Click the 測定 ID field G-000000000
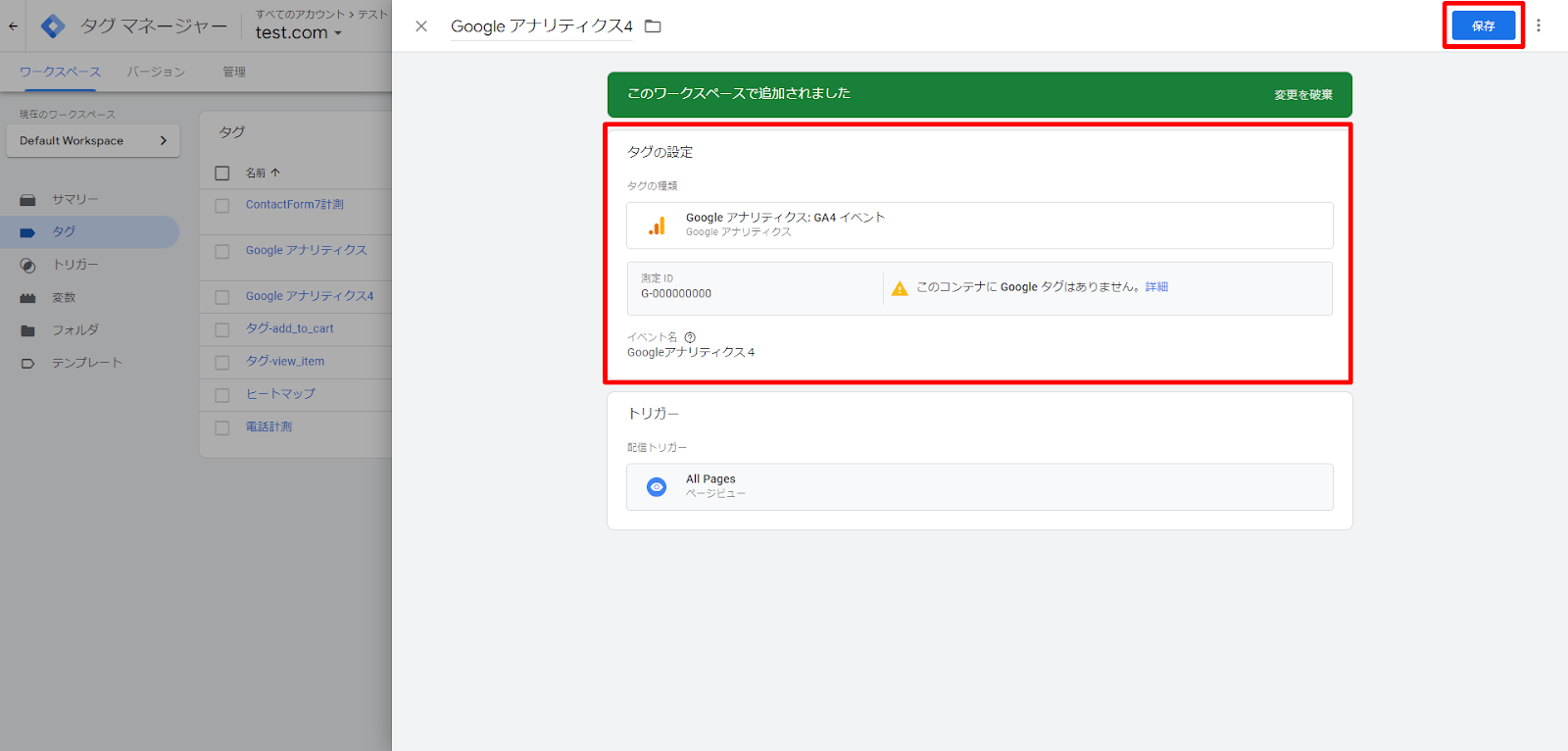1568x751 pixels. pyautogui.click(x=755, y=288)
